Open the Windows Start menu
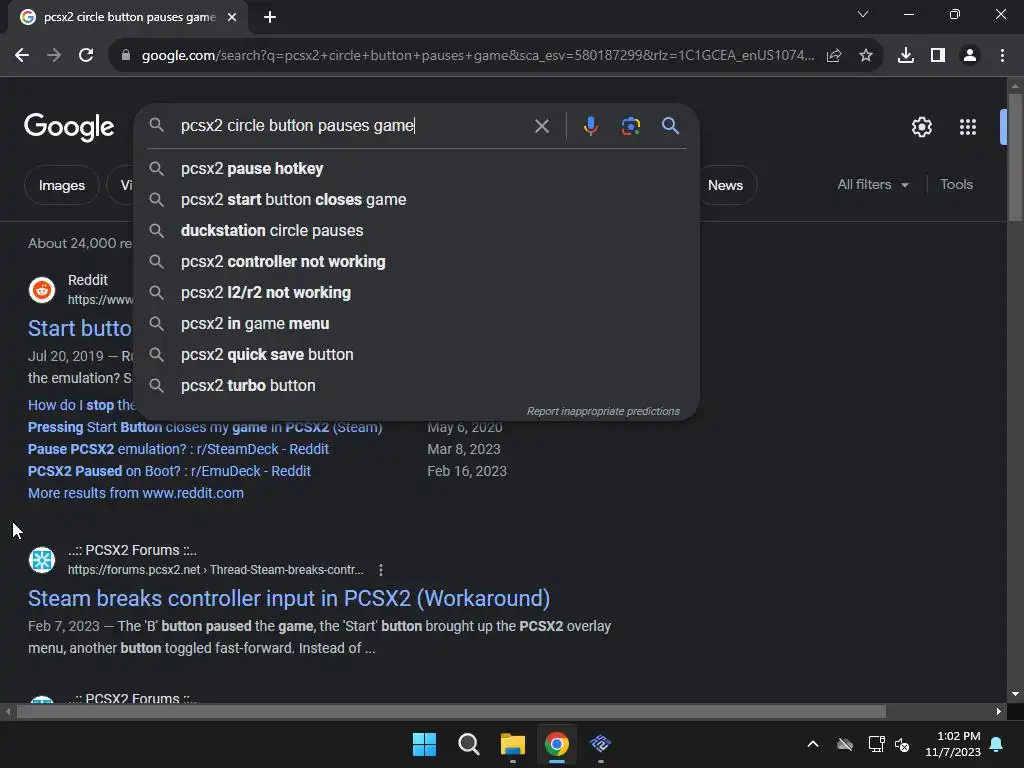 tap(424, 744)
